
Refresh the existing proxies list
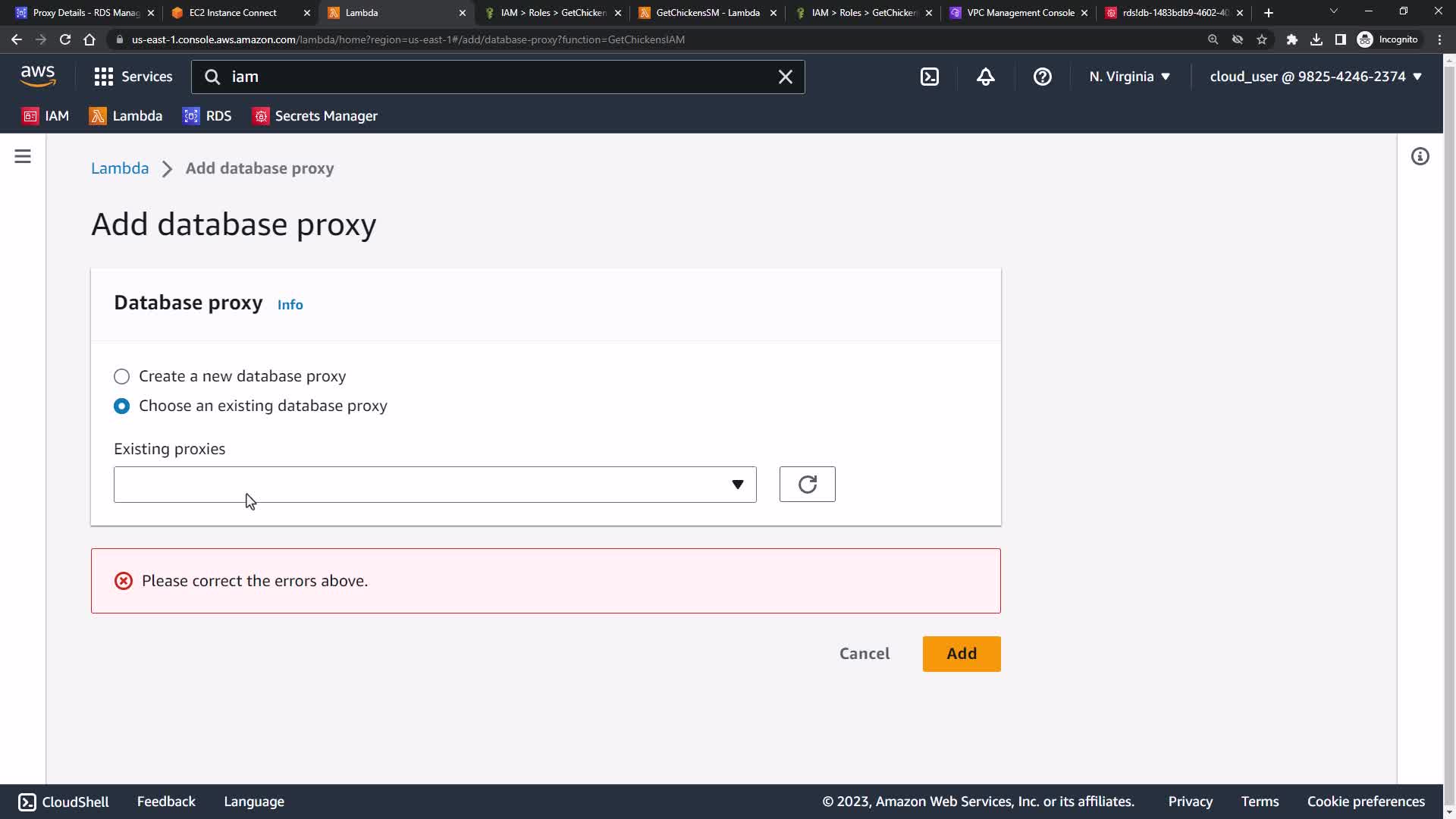(807, 485)
